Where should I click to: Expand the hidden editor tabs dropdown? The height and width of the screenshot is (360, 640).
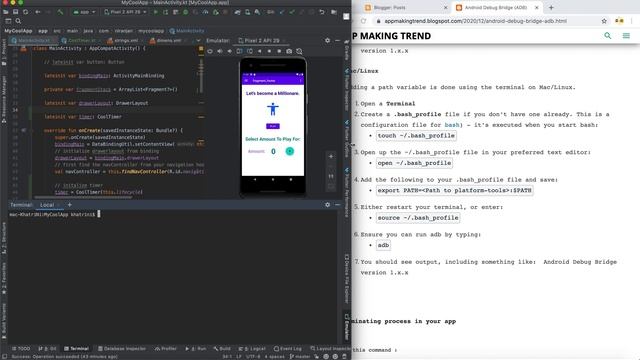pos(198,40)
